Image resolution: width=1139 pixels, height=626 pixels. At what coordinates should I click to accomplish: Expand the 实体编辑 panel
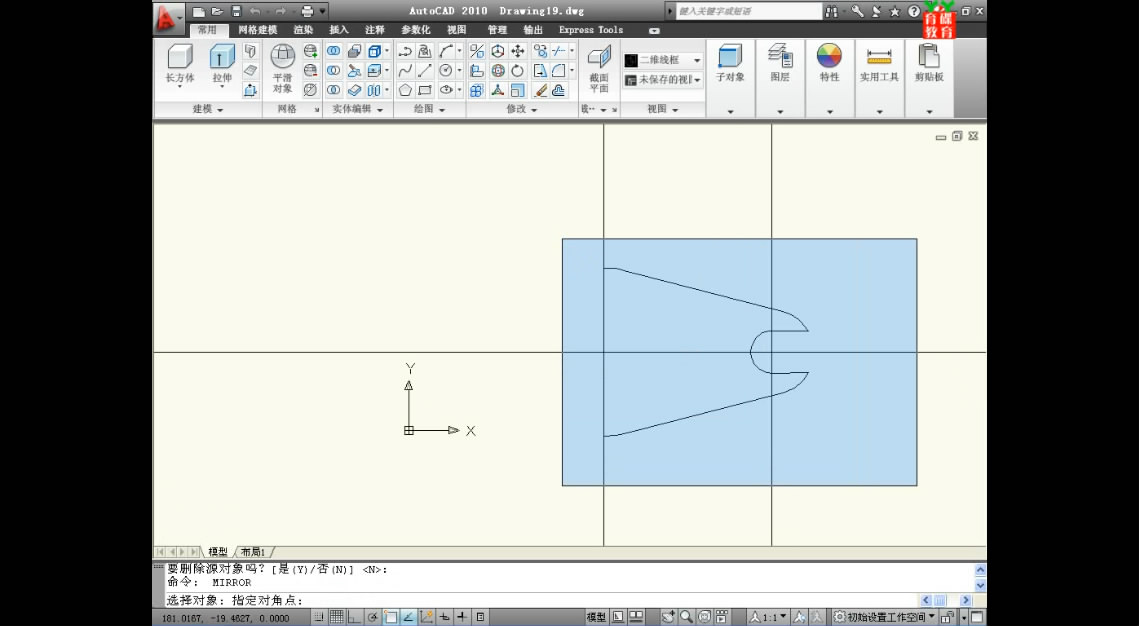pos(357,109)
